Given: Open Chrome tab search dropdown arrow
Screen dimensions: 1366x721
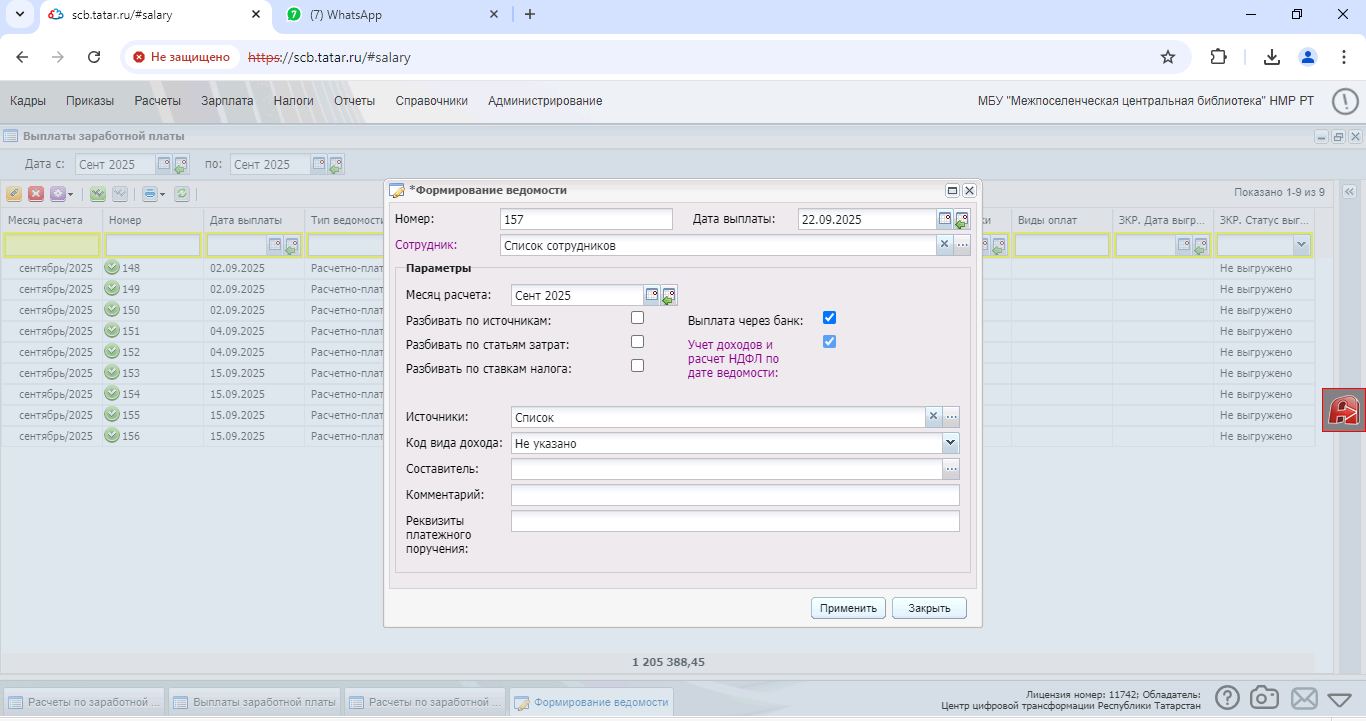Looking at the screenshot, I should pos(20,14).
